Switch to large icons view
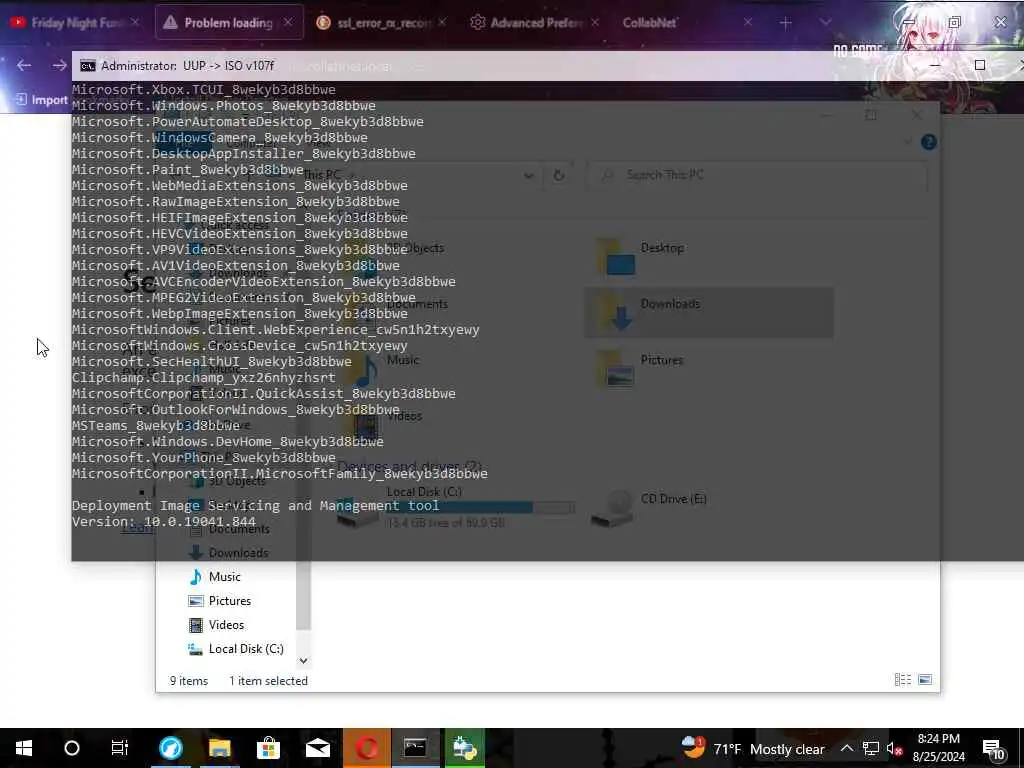Screen dimensions: 1024x768 click(x=925, y=680)
